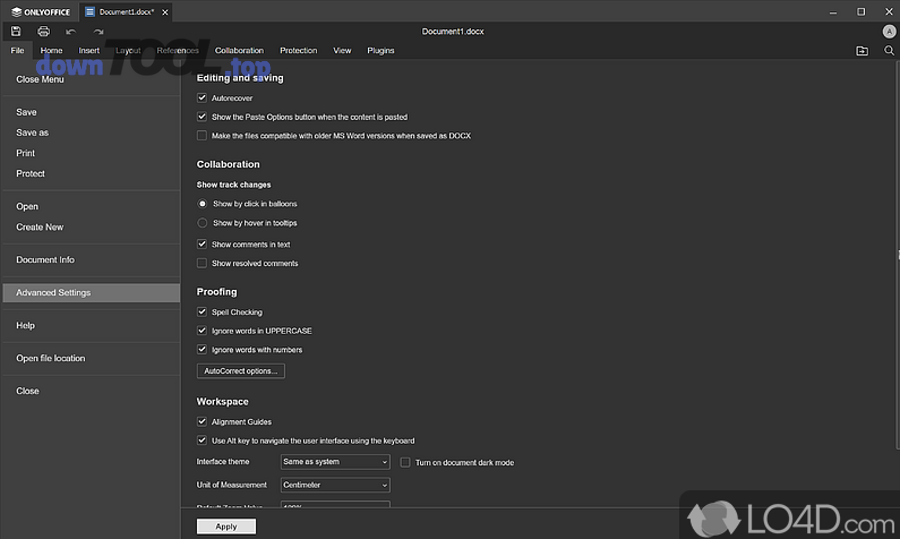Switch to the Collaboration tab

click(x=239, y=50)
